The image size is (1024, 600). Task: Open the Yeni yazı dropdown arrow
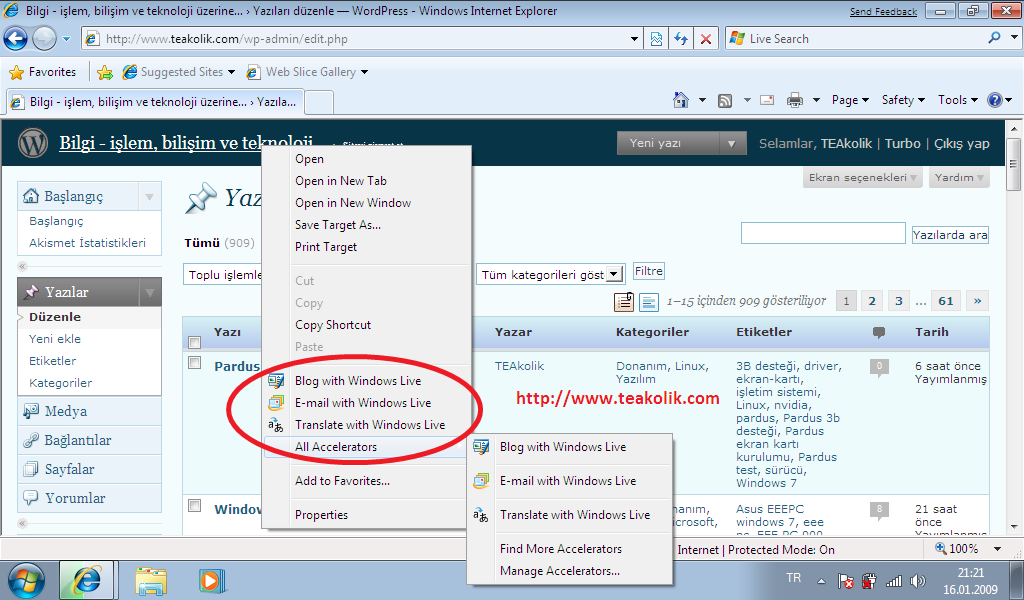pyautogui.click(x=731, y=144)
